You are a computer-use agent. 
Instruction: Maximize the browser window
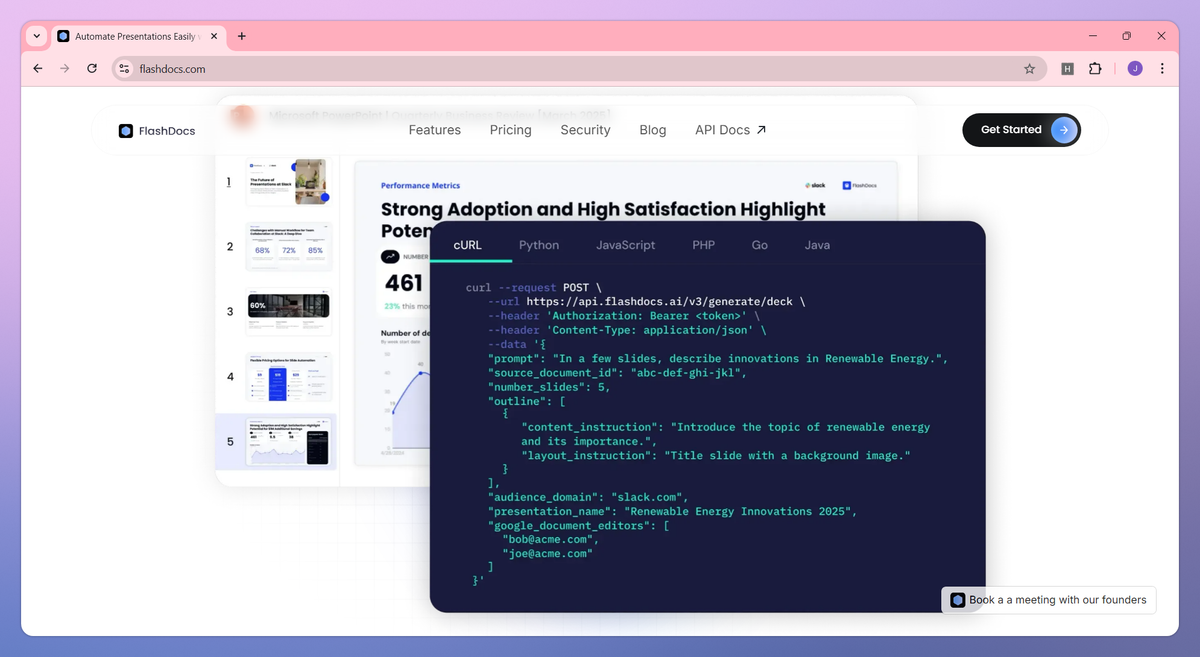(x=1126, y=36)
